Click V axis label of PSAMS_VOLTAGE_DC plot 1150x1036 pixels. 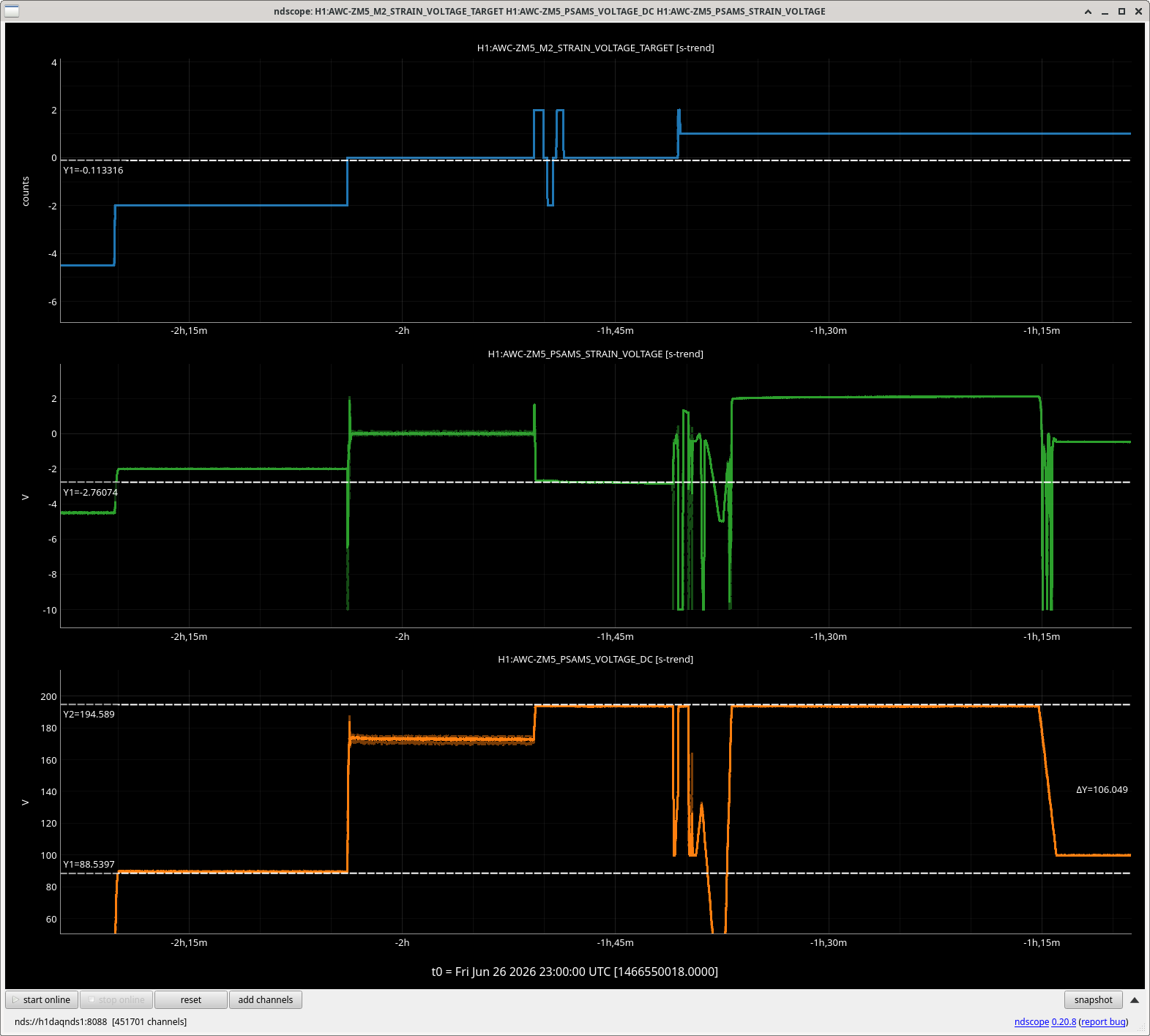[26, 802]
